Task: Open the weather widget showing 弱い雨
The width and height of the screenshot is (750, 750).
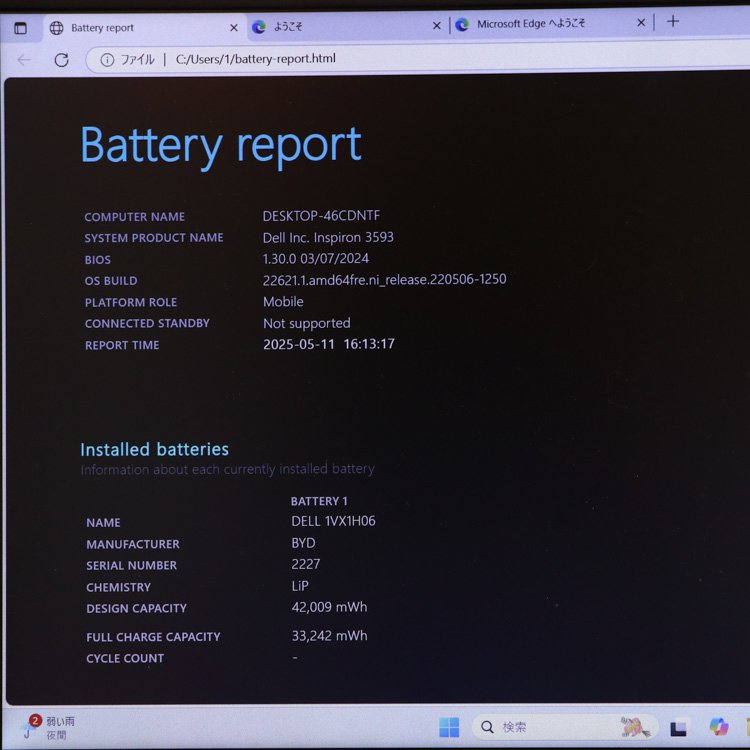Action: pos(48,727)
